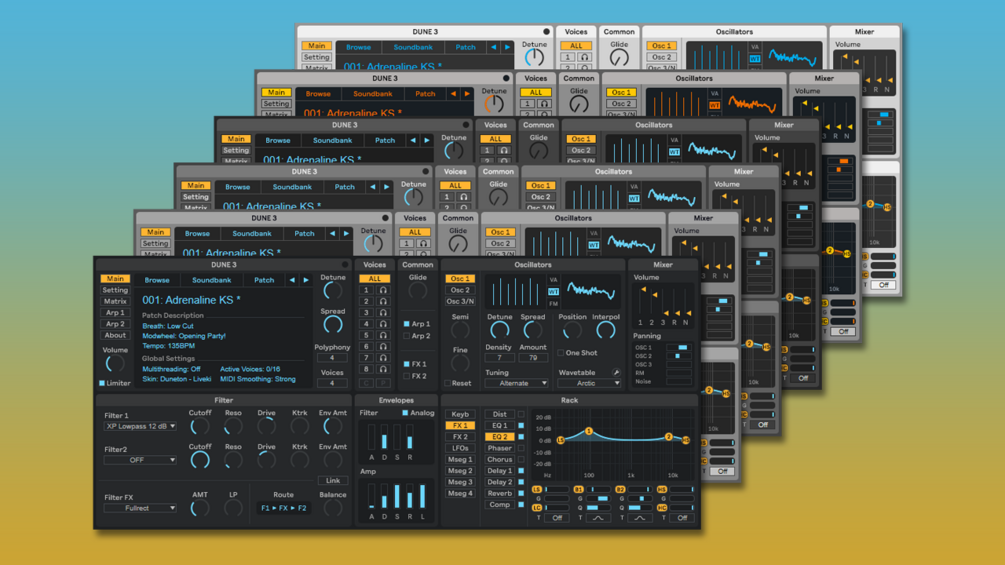
Task: Click the Filter Balance knob
Action: (333, 509)
